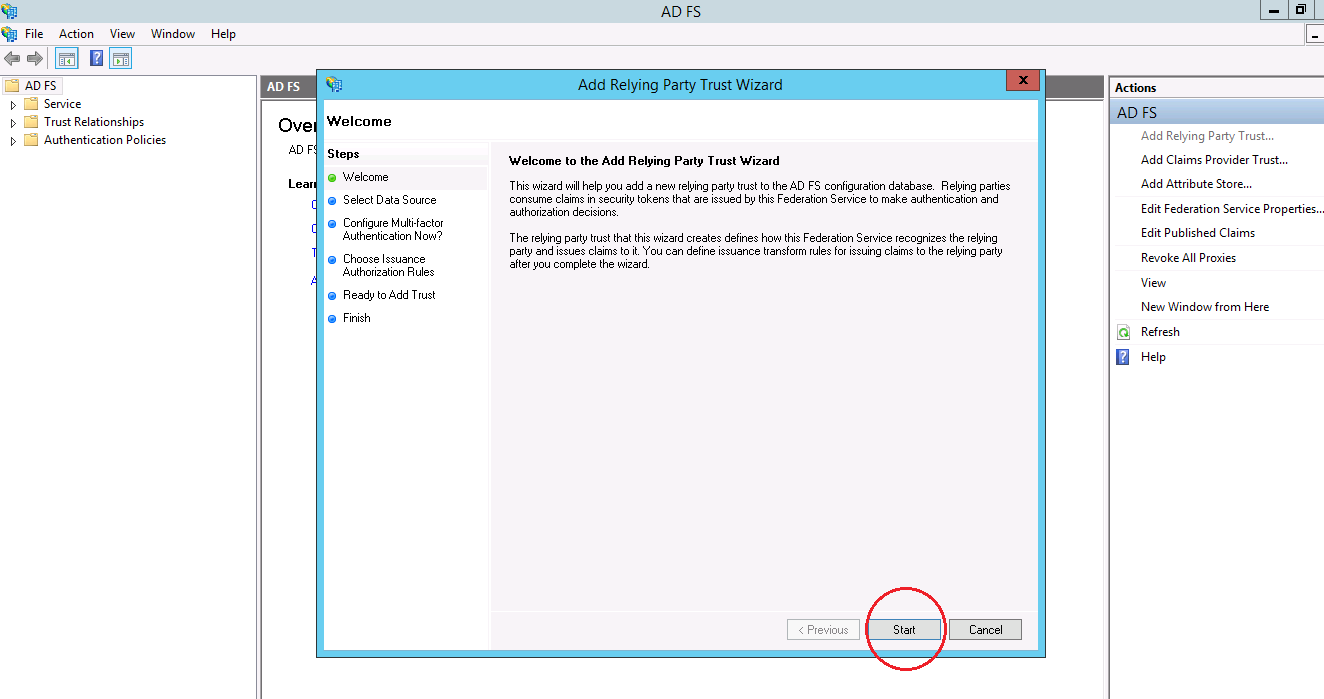Click Help text in Actions pane
This screenshot has width=1324, height=699.
pyautogui.click(x=1153, y=357)
